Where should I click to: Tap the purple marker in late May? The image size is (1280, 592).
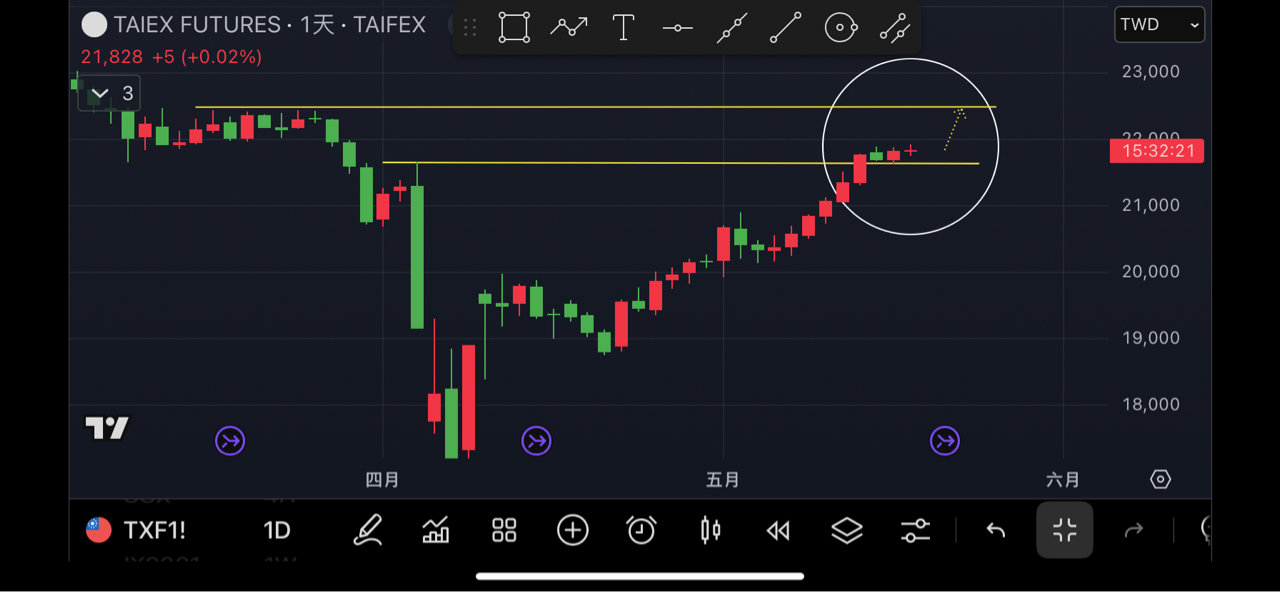pyautogui.click(x=945, y=440)
